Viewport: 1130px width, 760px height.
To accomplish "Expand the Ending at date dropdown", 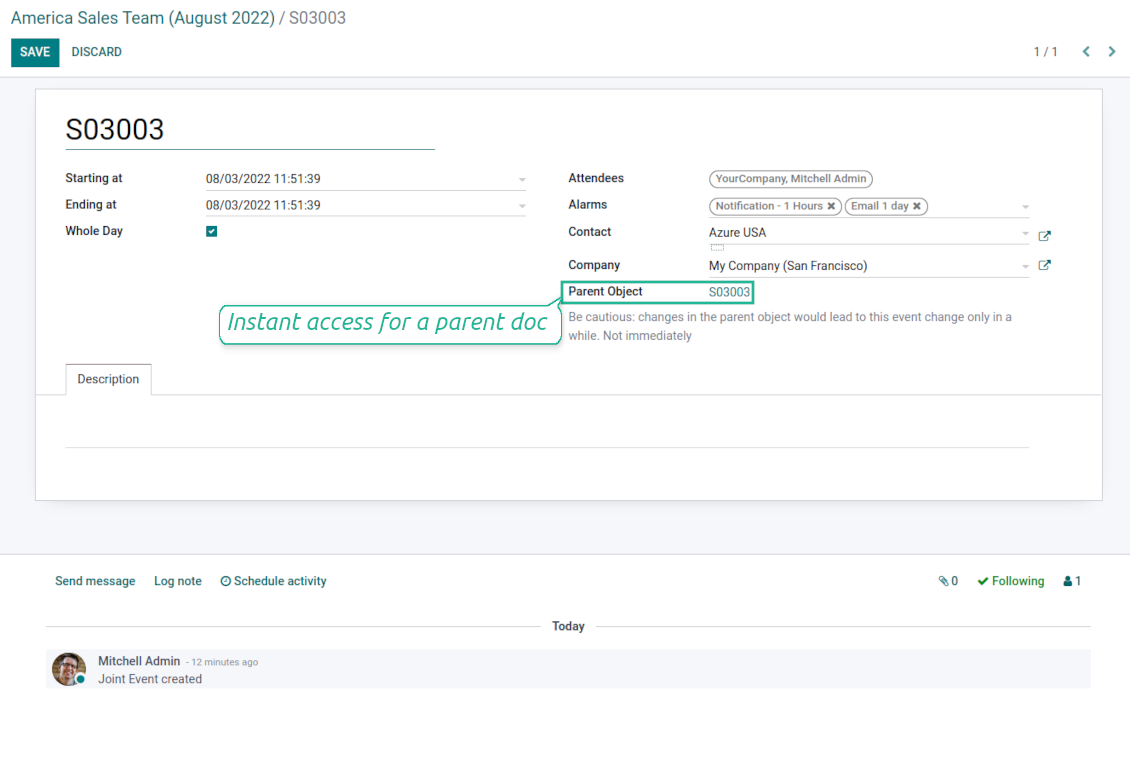I will [522, 206].
